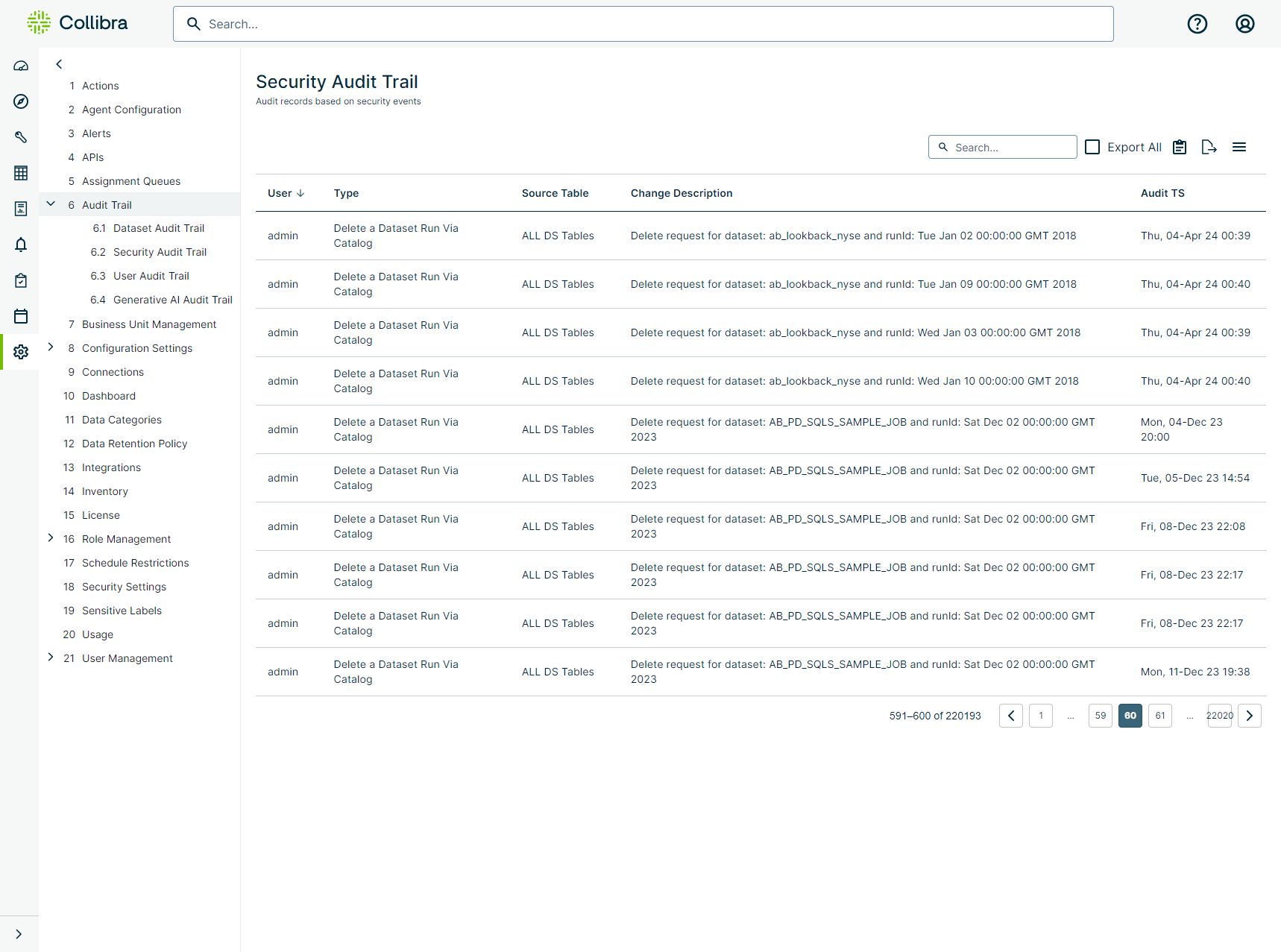Collapse the Audit Trail tree section
The height and width of the screenshot is (952, 1281).
51,204
